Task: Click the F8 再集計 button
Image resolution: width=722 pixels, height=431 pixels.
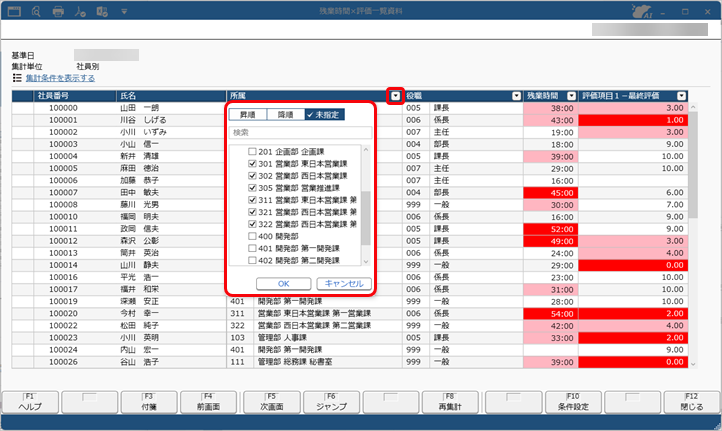Action: pos(450,402)
